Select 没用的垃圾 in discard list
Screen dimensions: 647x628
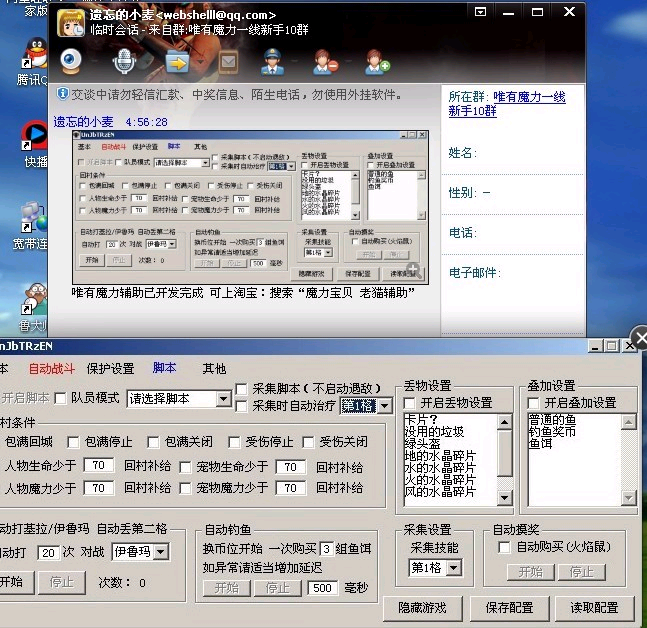click(x=434, y=432)
